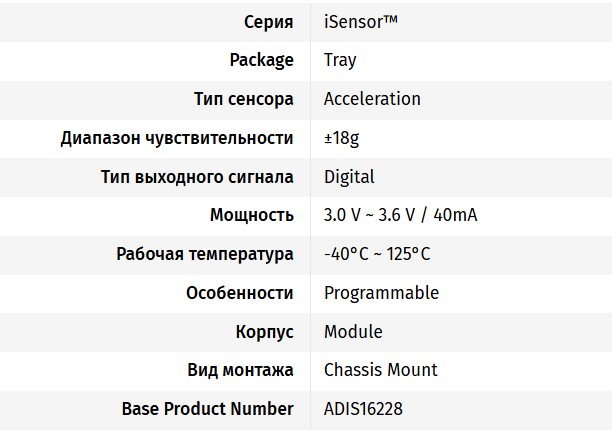
Task: Select the "Acceleration" sensor type value
Action: click(x=372, y=99)
